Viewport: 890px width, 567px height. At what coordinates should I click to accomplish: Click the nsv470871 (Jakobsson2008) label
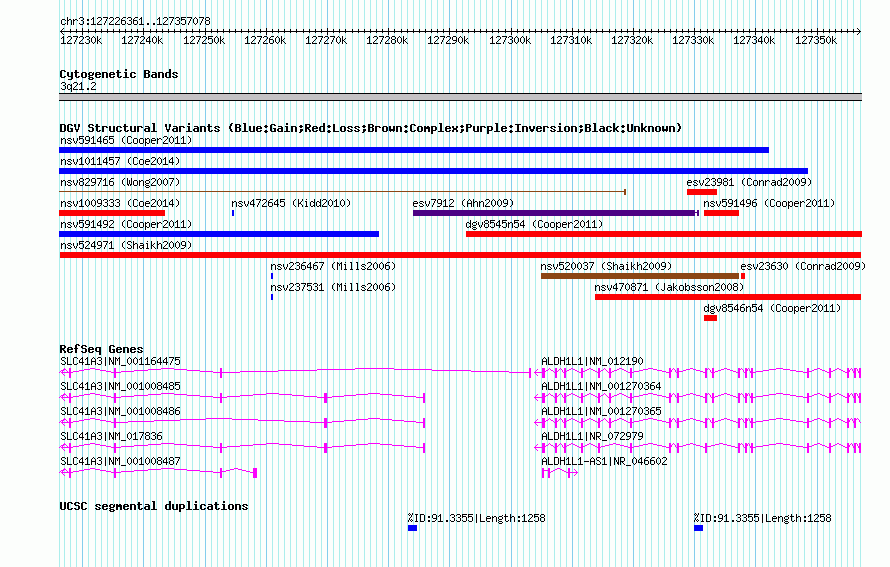pos(669,287)
